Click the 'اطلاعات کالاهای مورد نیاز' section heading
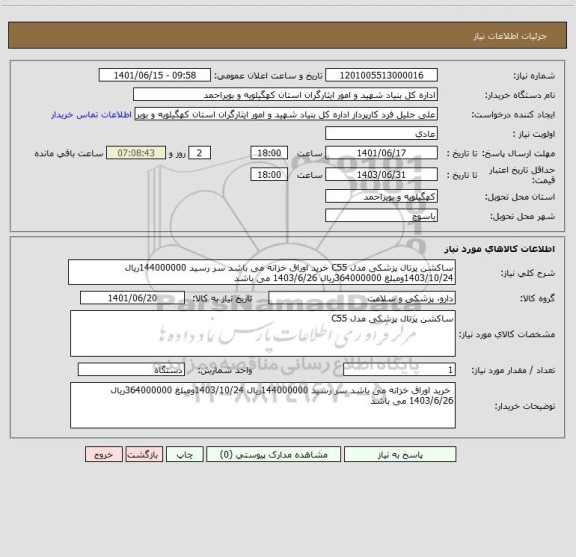This screenshot has height=557, width=576. click(500, 249)
